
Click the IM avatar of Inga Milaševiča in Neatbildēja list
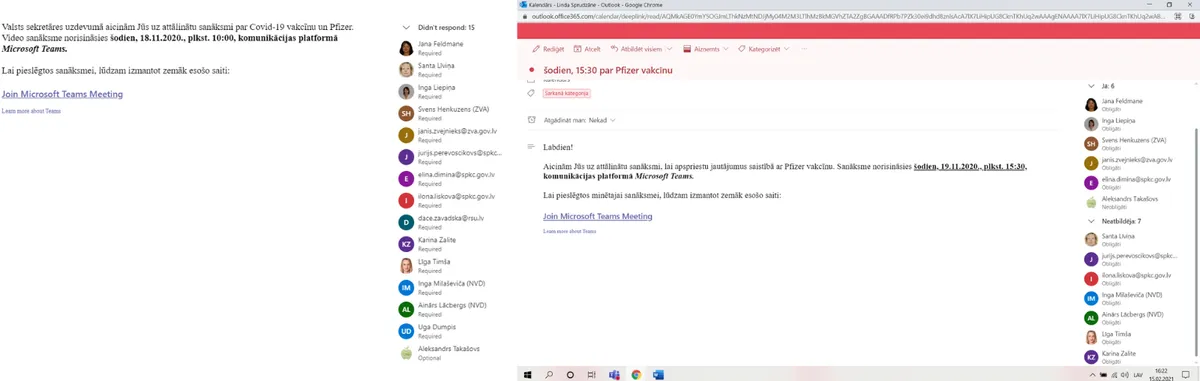click(1092, 298)
